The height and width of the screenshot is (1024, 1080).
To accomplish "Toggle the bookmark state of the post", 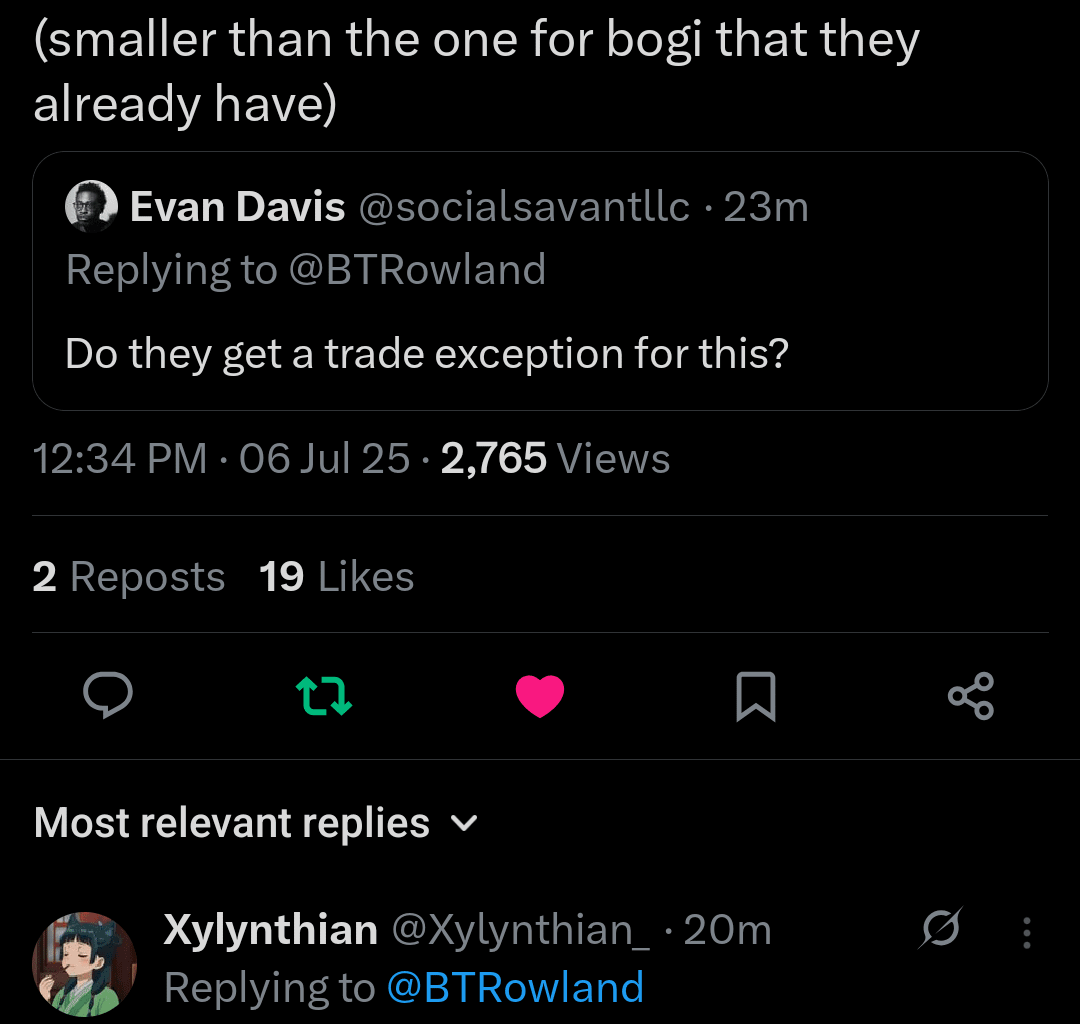I will tap(756, 697).
